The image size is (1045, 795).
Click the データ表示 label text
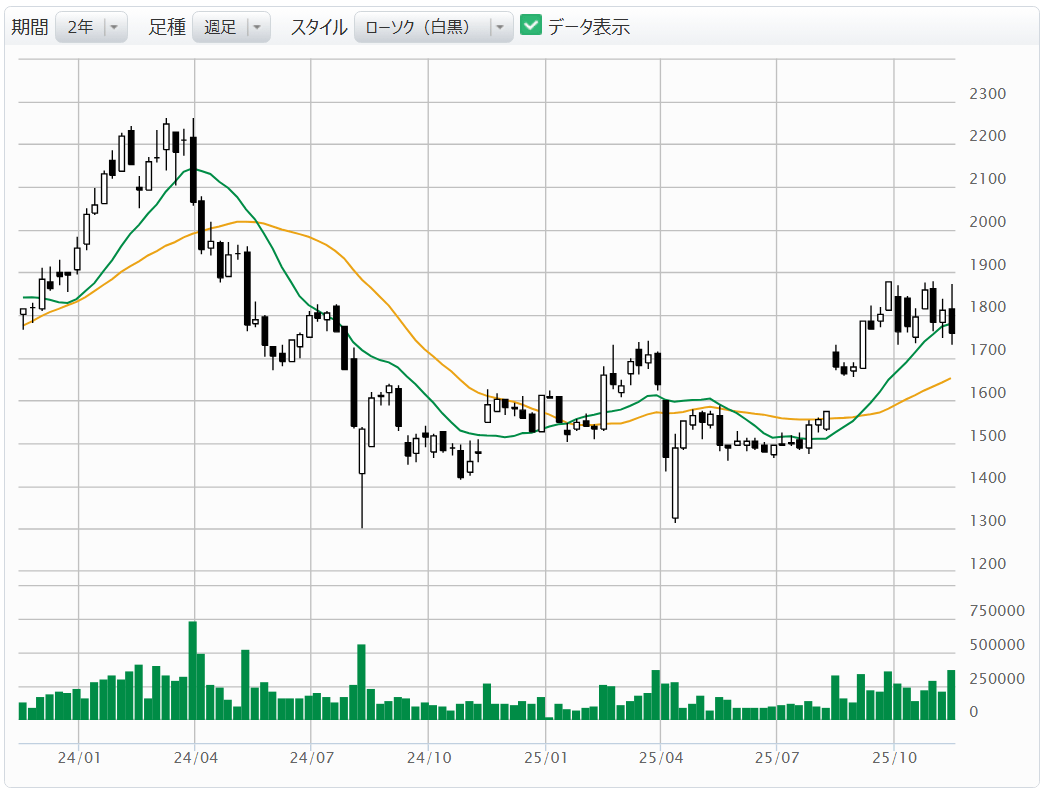coord(588,28)
